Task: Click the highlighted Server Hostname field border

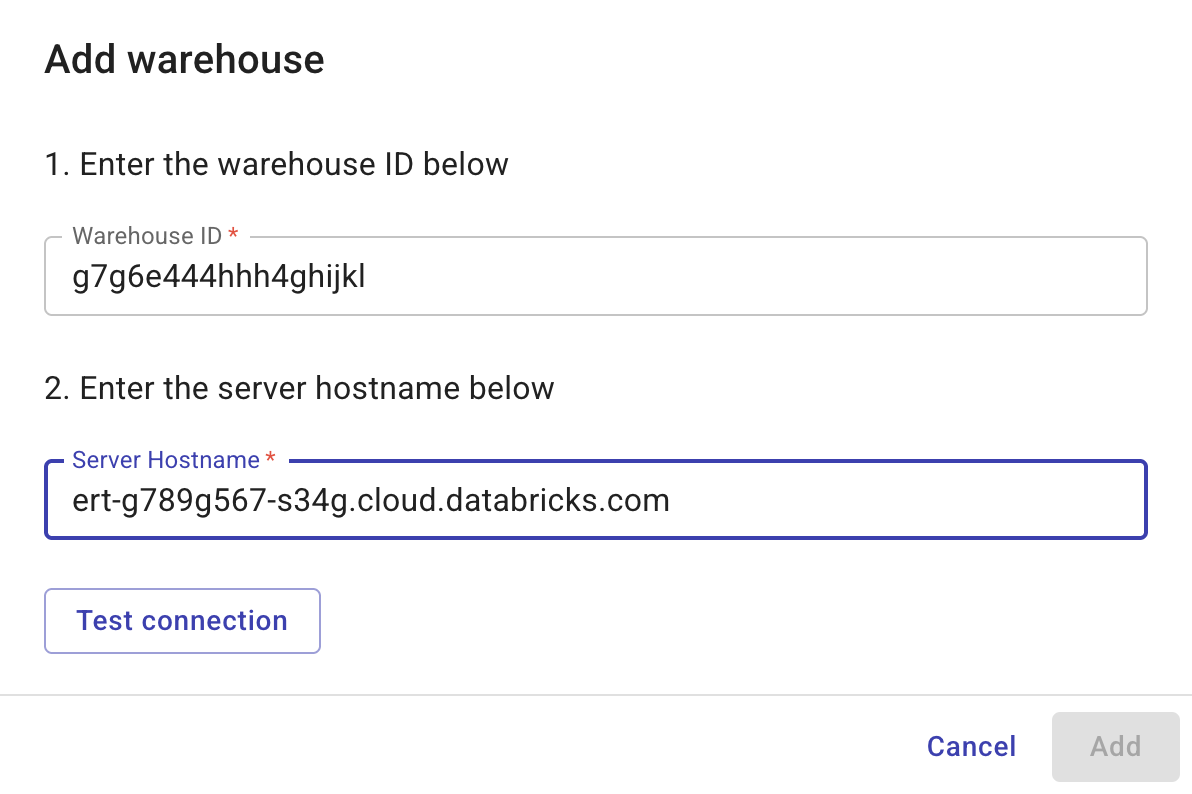Action: pos(595,539)
